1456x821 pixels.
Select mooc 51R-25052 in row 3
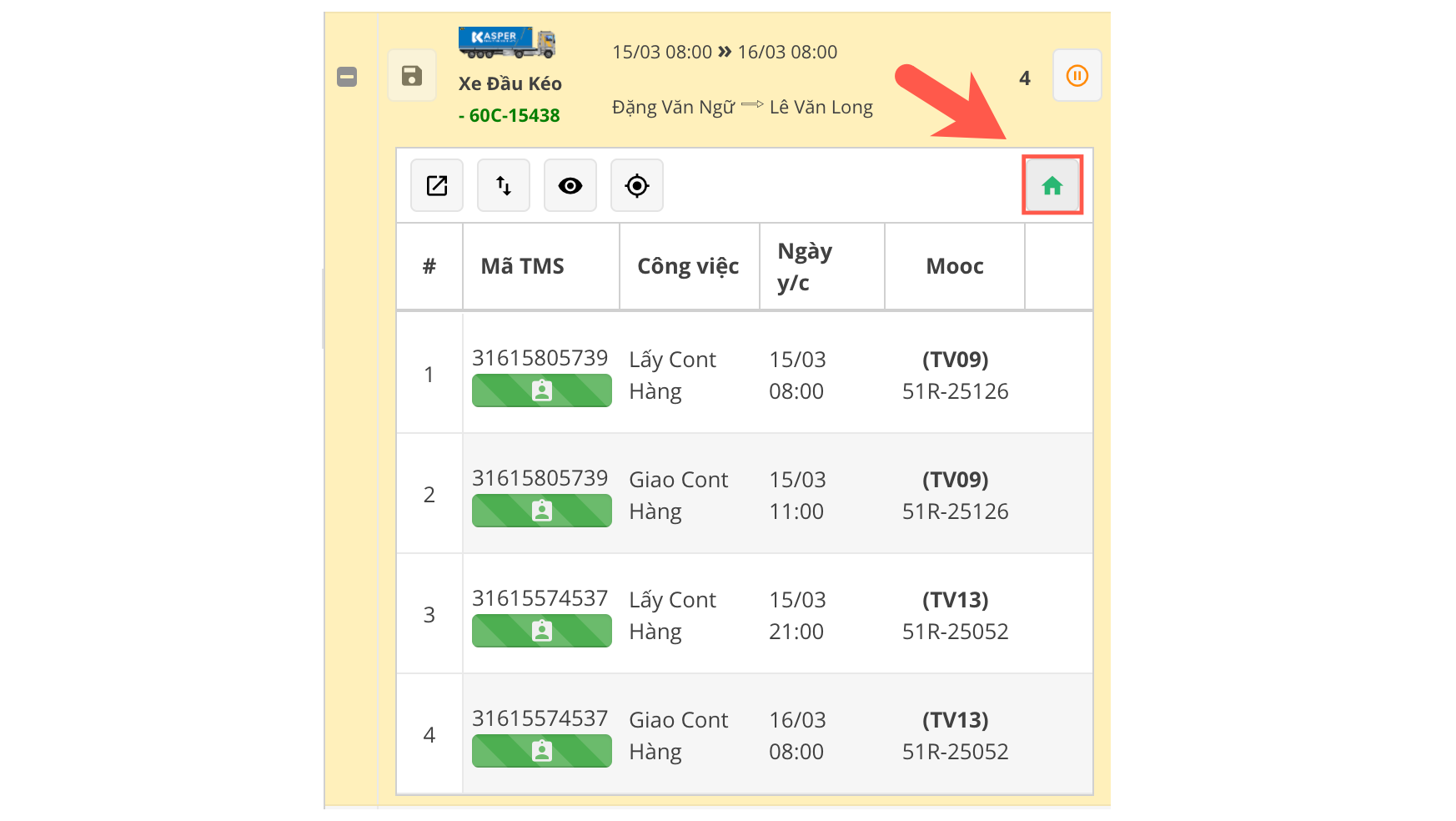[955, 632]
